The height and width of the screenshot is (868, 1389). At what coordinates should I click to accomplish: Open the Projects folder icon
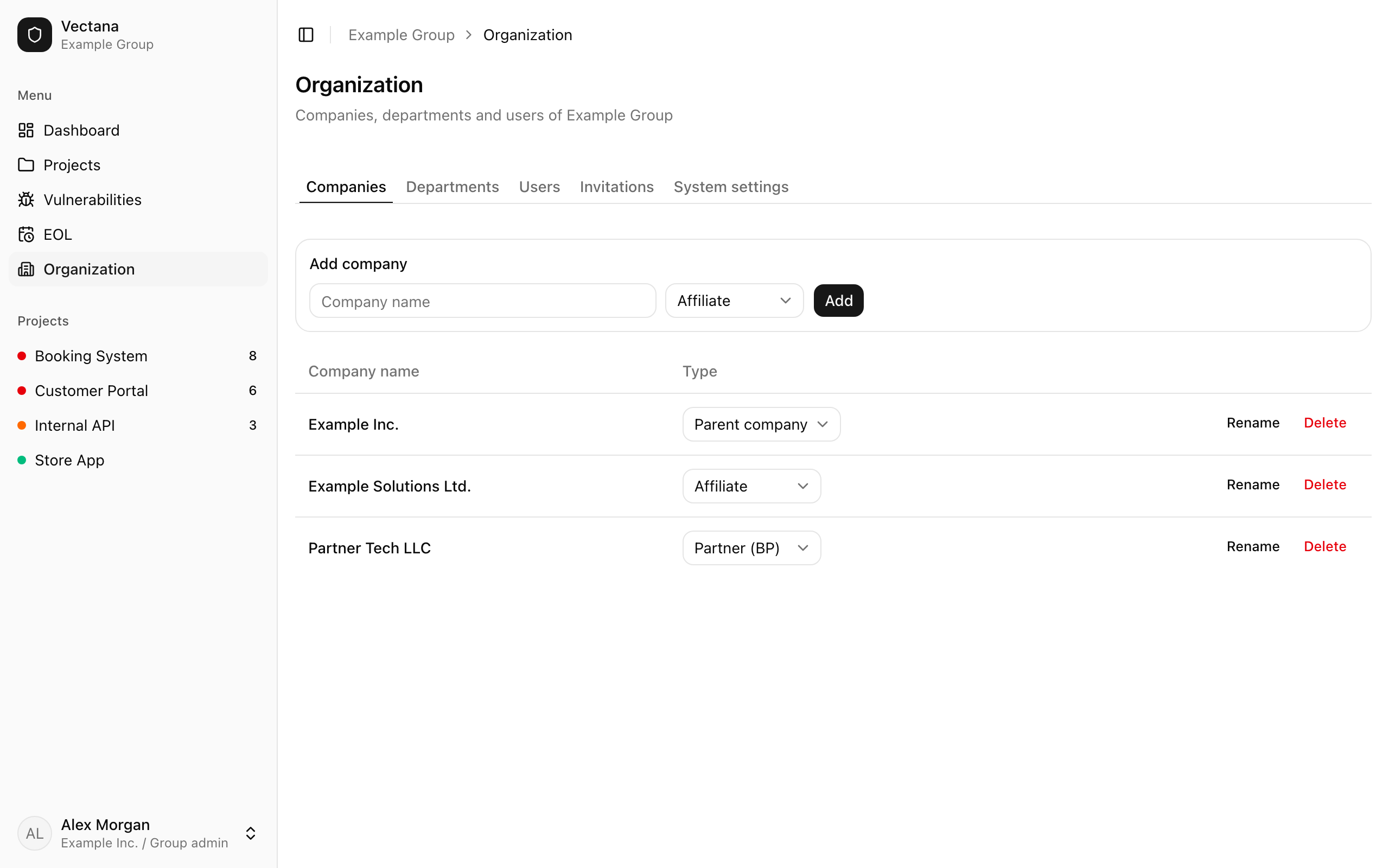click(26, 165)
